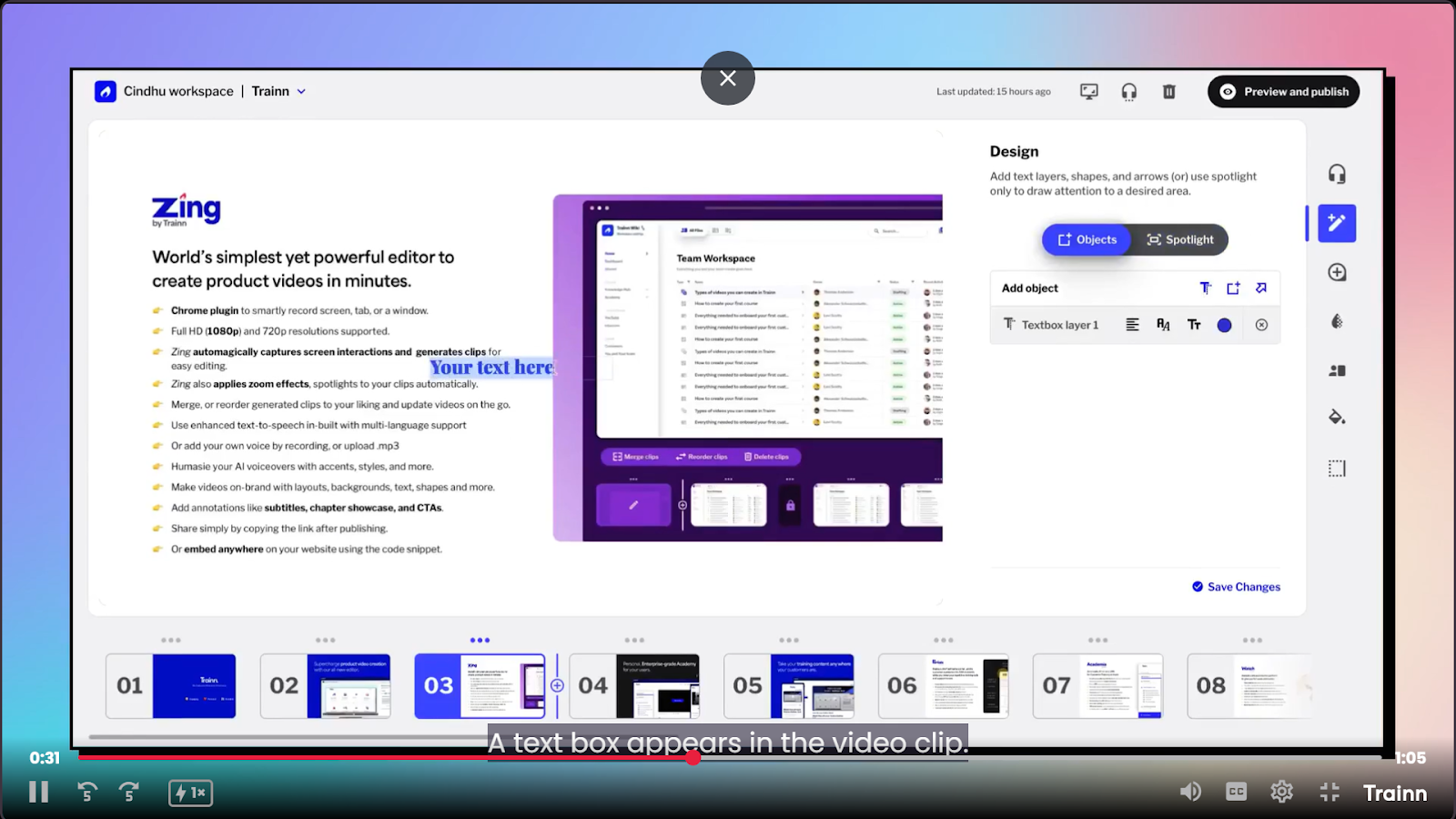Select clip 01 thumbnail
1456x819 pixels.
pyautogui.click(x=171, y=685)
